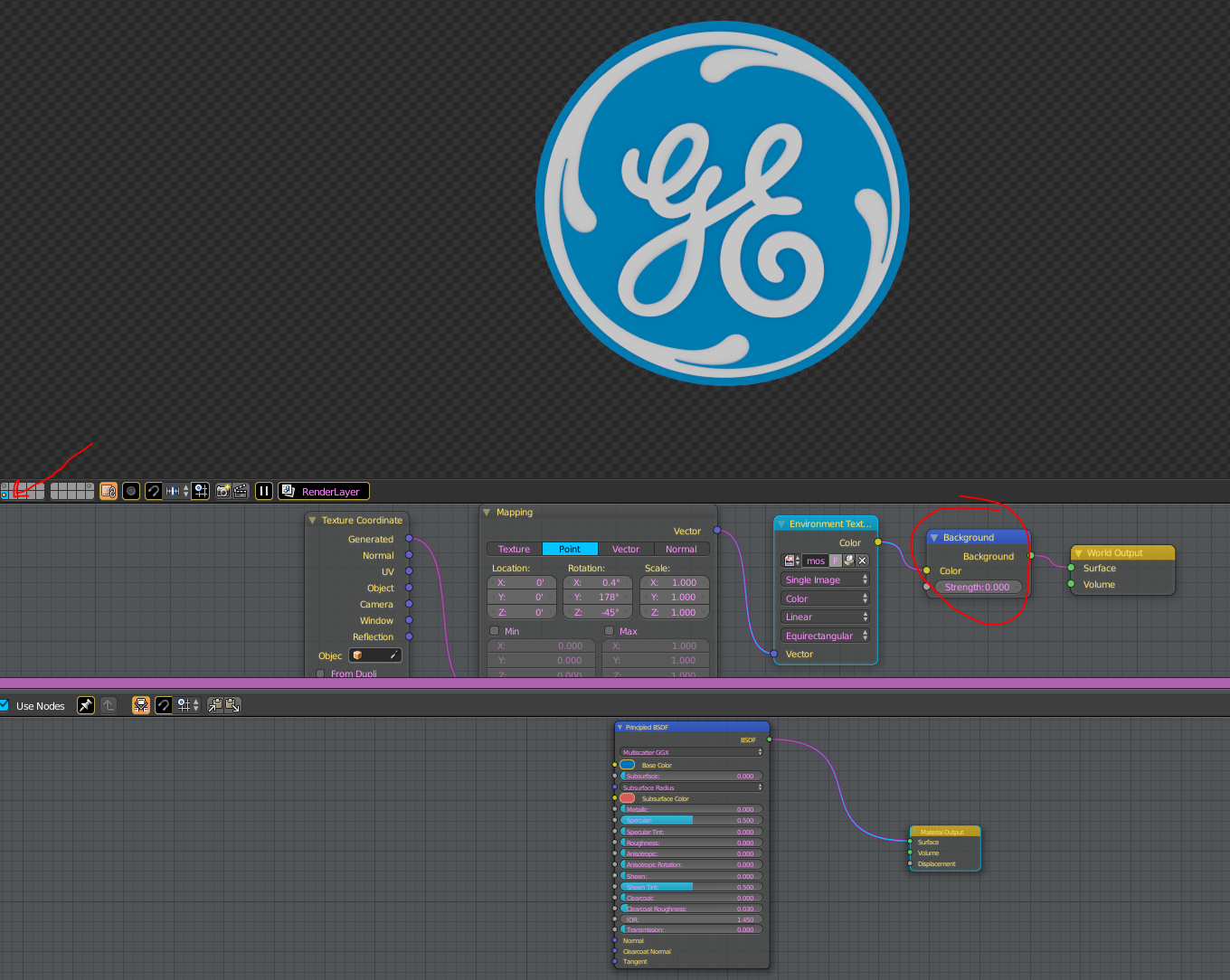The image size is (1230, 980).
Task: Adjust the IOR value field
Action: point(691,919)
